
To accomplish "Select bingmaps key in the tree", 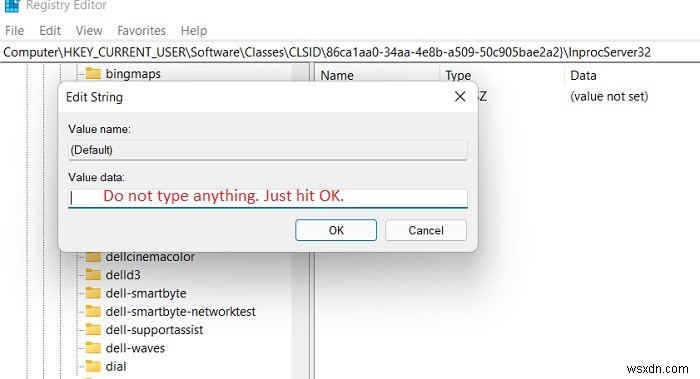I will (x=133, y=74).
